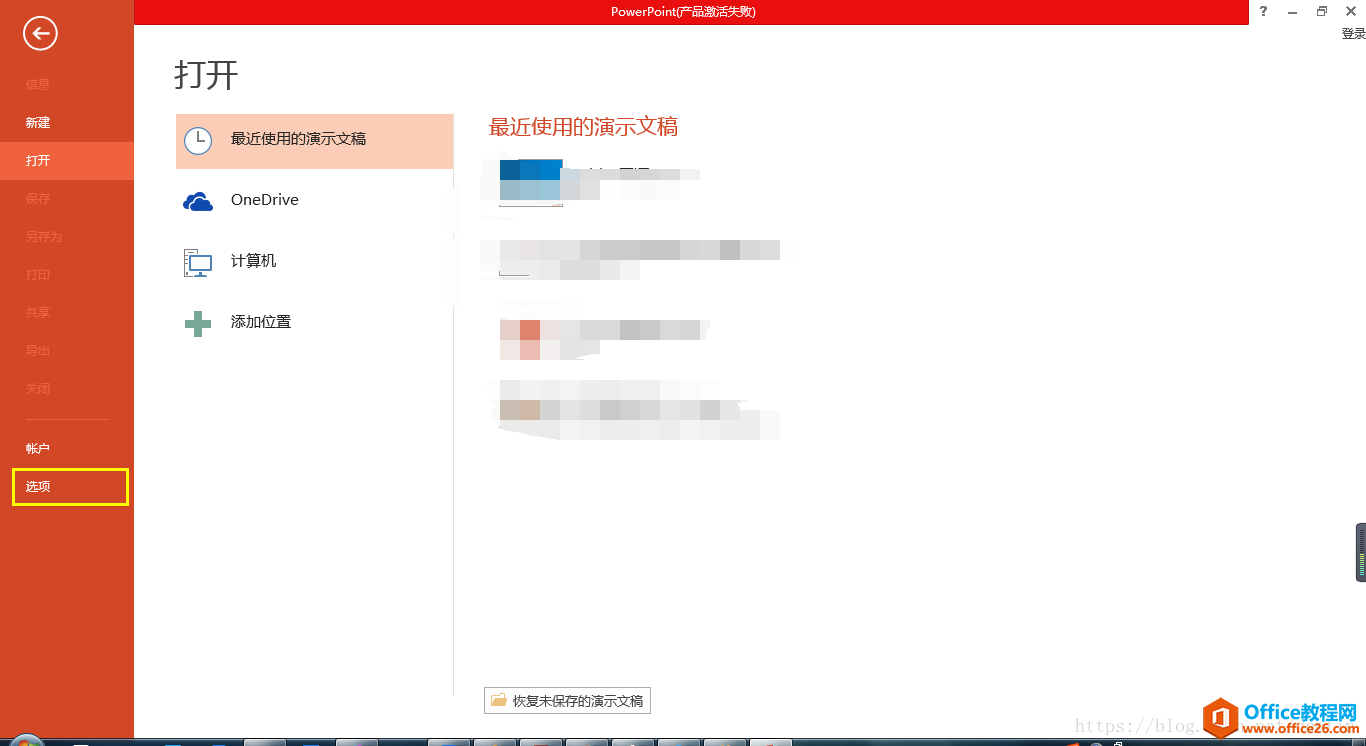The image size is (1366, 746).
Task: Open the 共享 sharing options
Action: pyautogui.click(x=37, y=312)
